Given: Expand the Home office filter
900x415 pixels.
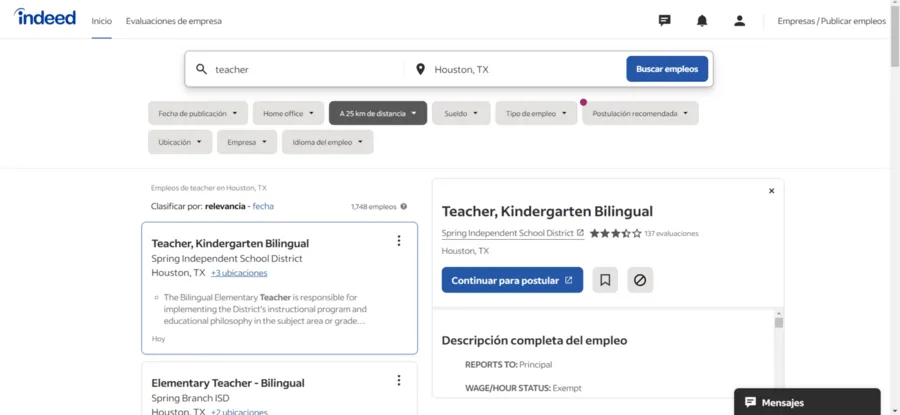Looking at the screenshot, I should coord(288,114).
